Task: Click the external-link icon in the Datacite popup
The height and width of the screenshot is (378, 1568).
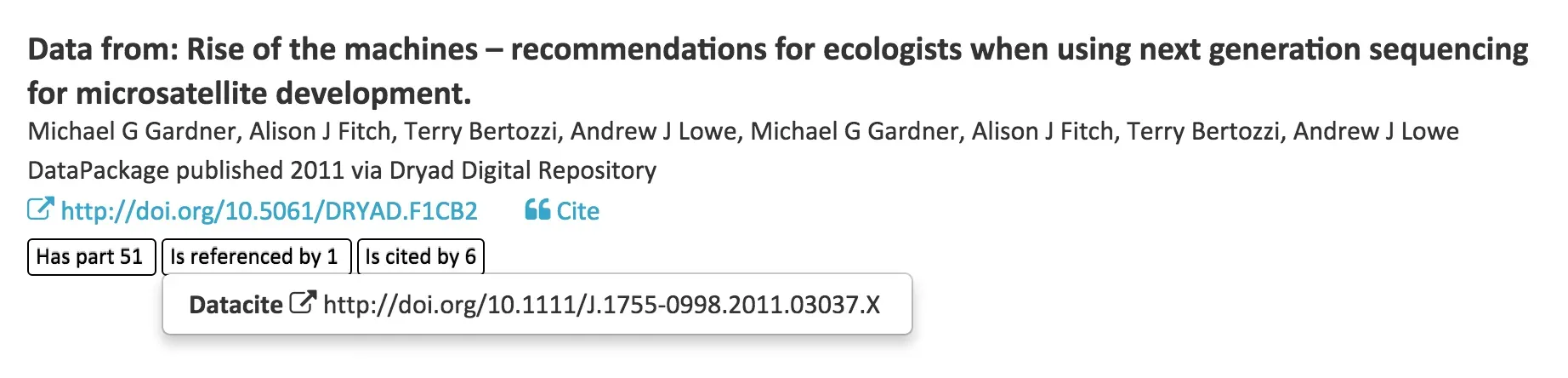Action: pyautogui.click(x=303, y=303)
